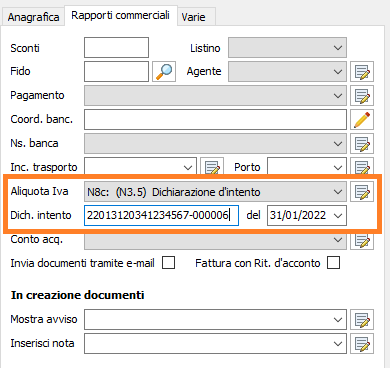Edit Pagamento list with notepad icon

[362, 95]
